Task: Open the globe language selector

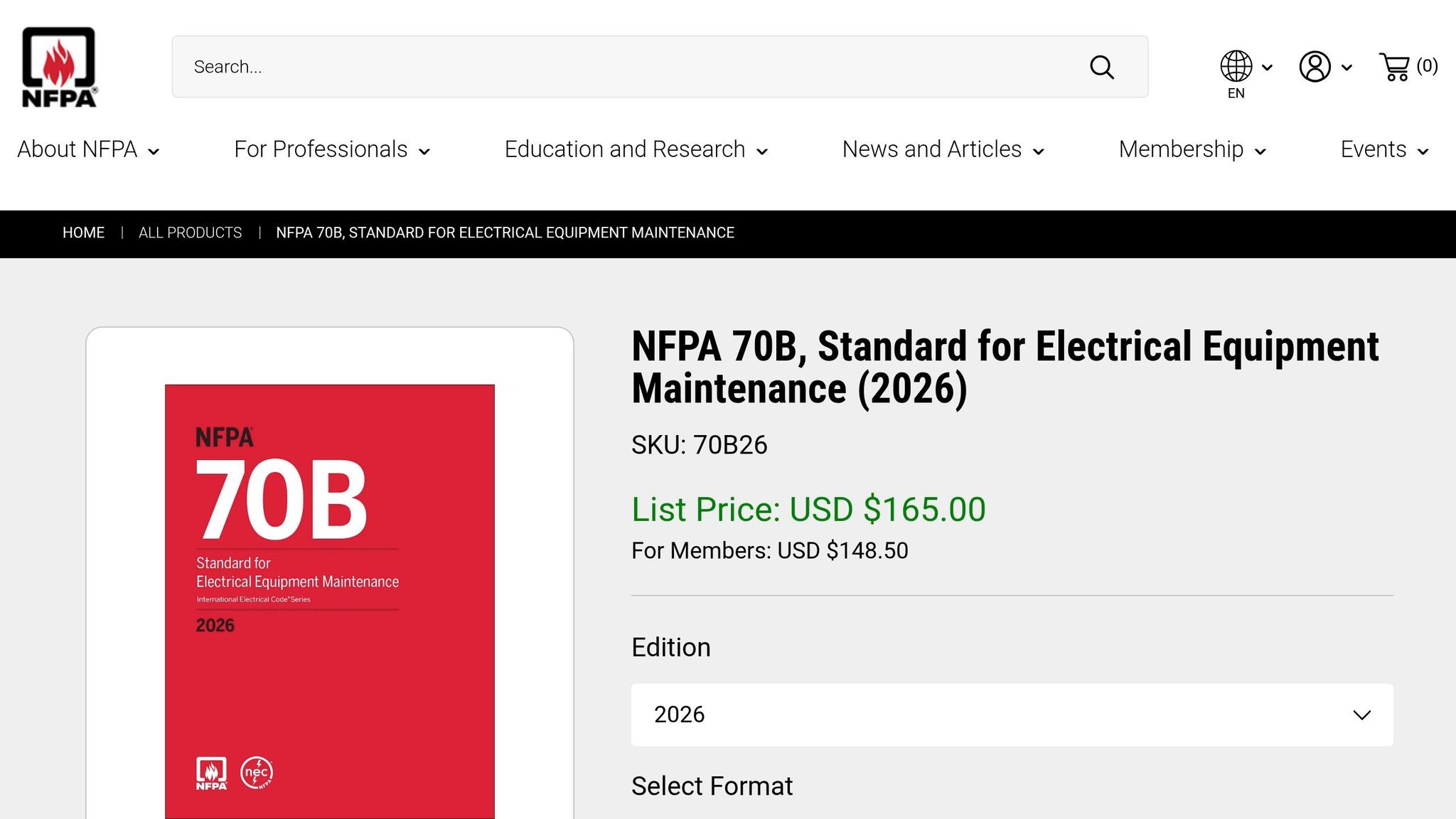Action: coord(1235,65)
